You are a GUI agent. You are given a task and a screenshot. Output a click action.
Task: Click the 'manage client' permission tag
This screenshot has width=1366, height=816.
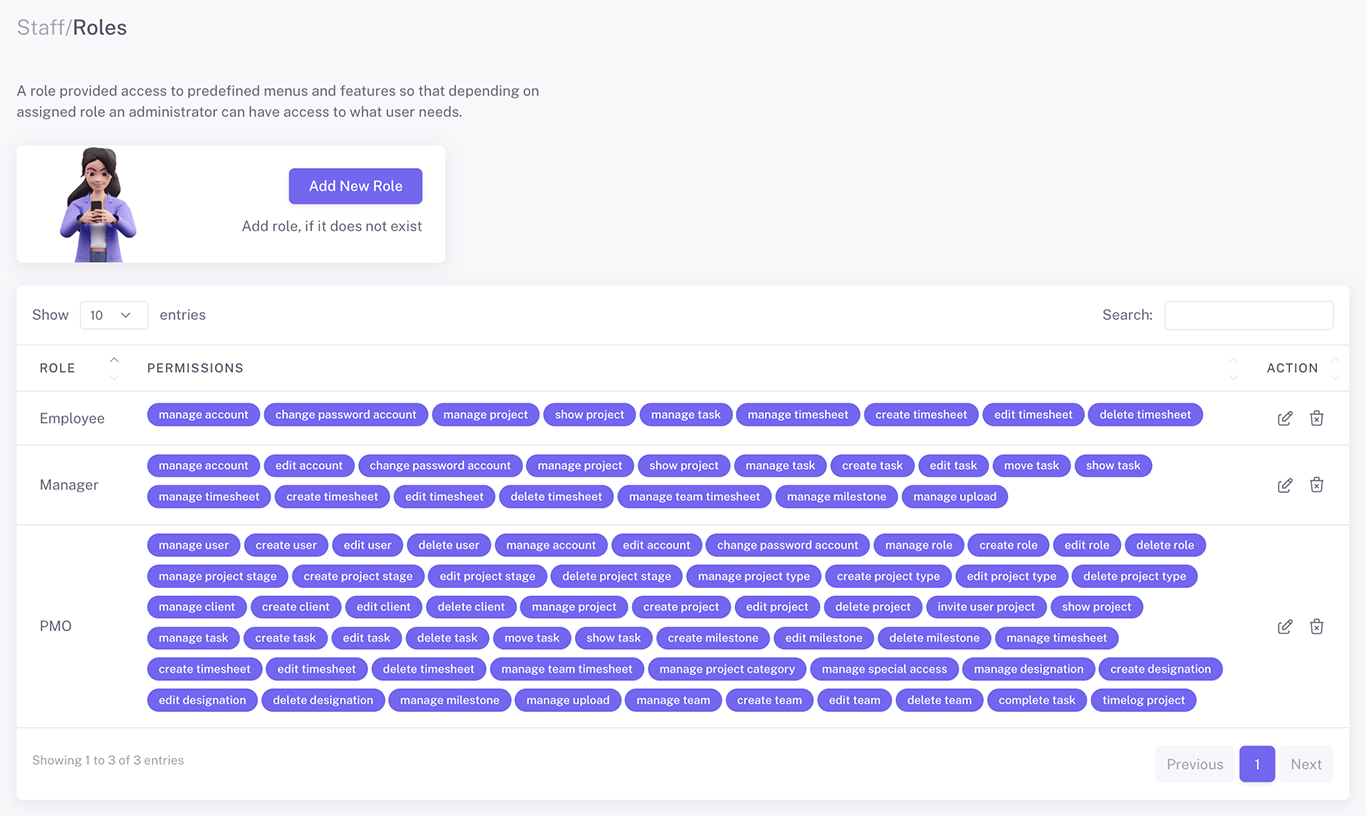click(x=197, y=607)
